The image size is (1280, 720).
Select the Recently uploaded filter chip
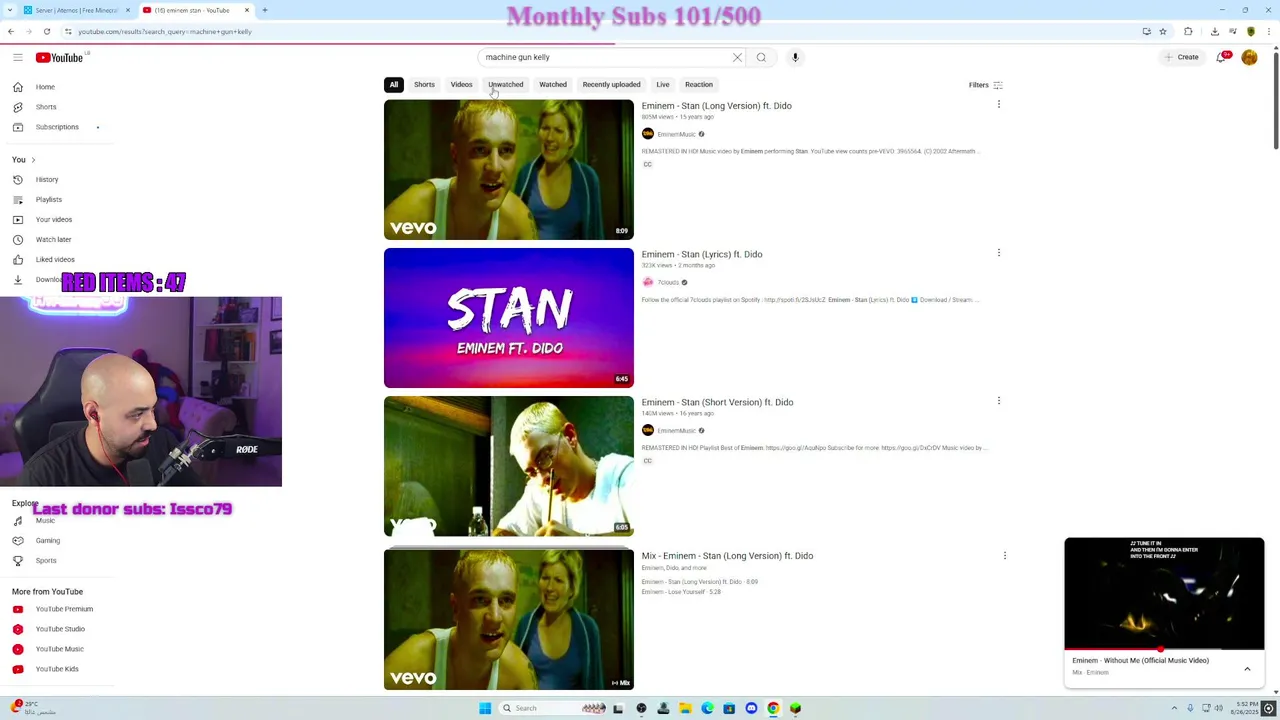coord(611,85)
